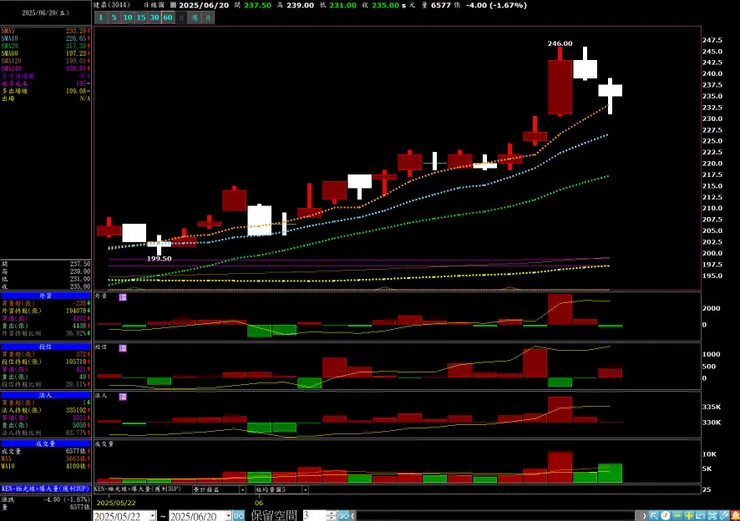The width and height of the screenshot is (740, 521).
Task: Open the end date 2025/06/20 dropdown
Action: point(228,516)
